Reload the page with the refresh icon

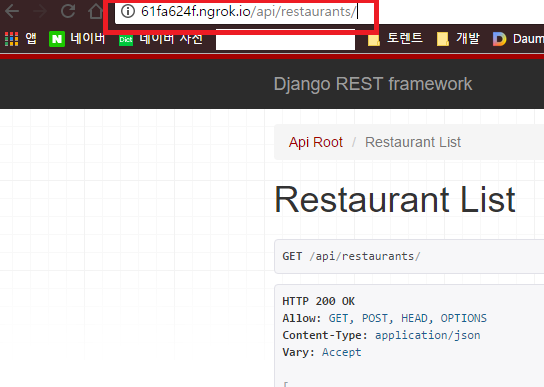pos(68,11)
